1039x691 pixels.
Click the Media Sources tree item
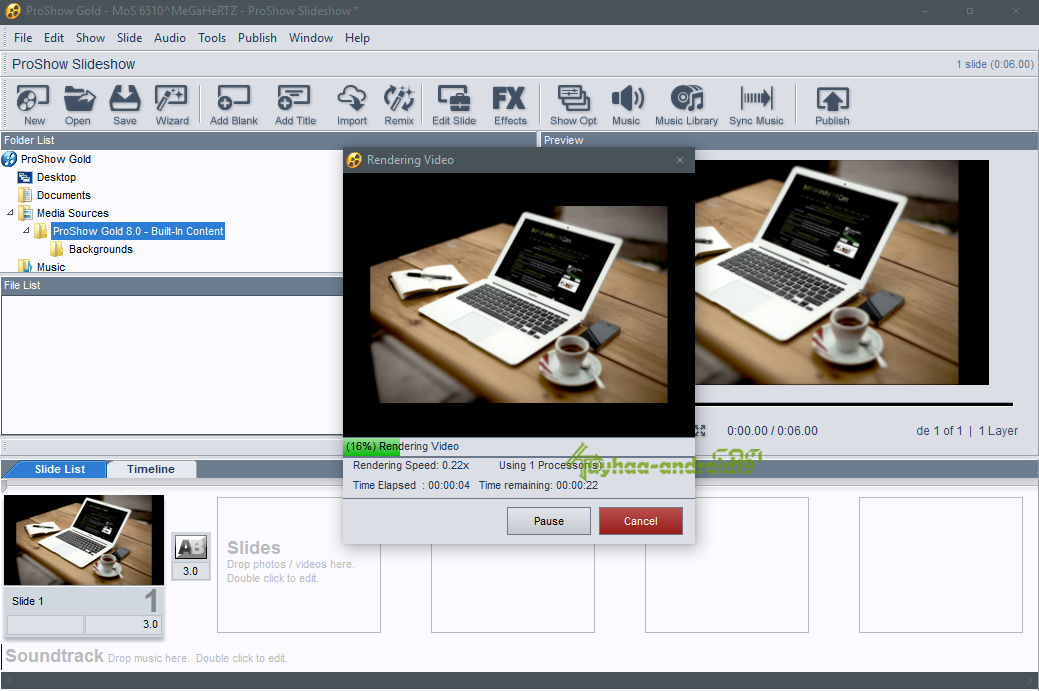(x=73, y=213)
